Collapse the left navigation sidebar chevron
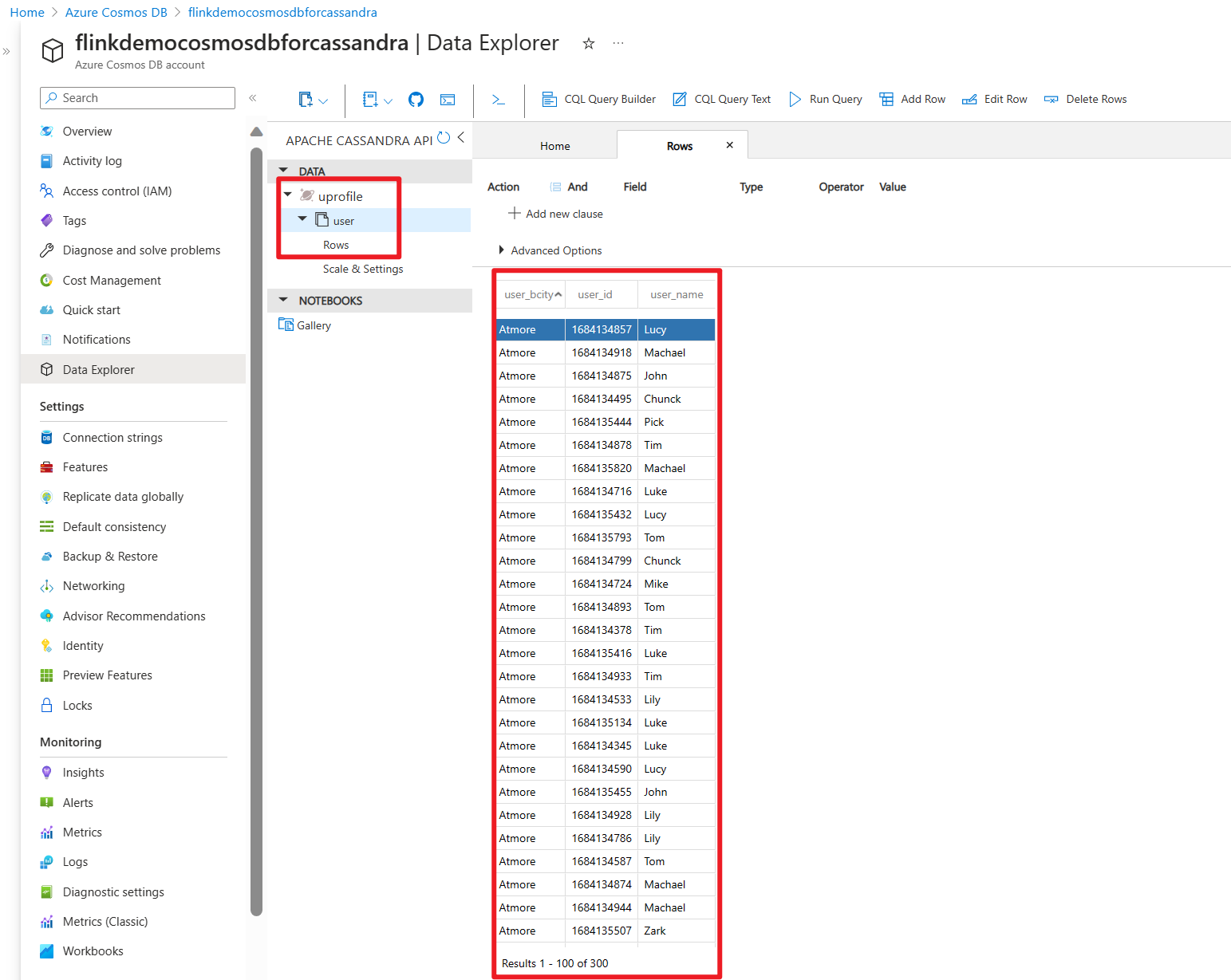 [253, 98]
